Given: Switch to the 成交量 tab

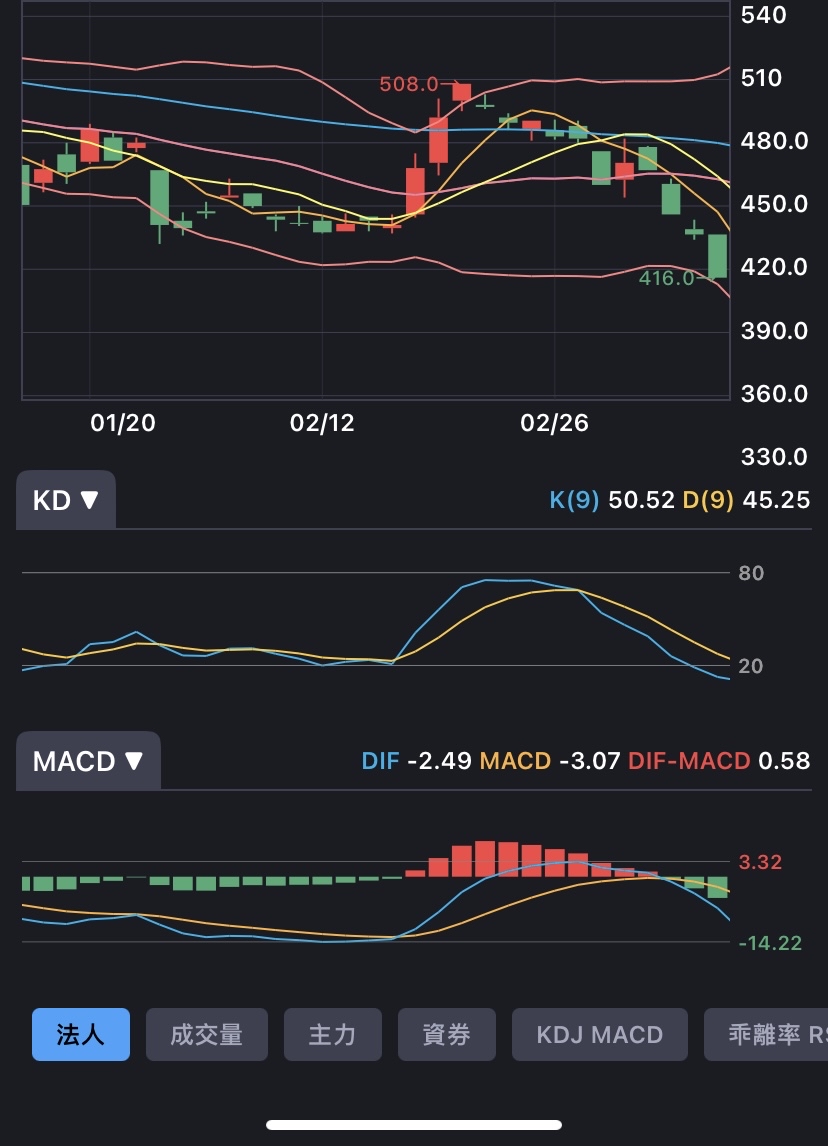Looking at the screenshot, I should click(207, 1034).
